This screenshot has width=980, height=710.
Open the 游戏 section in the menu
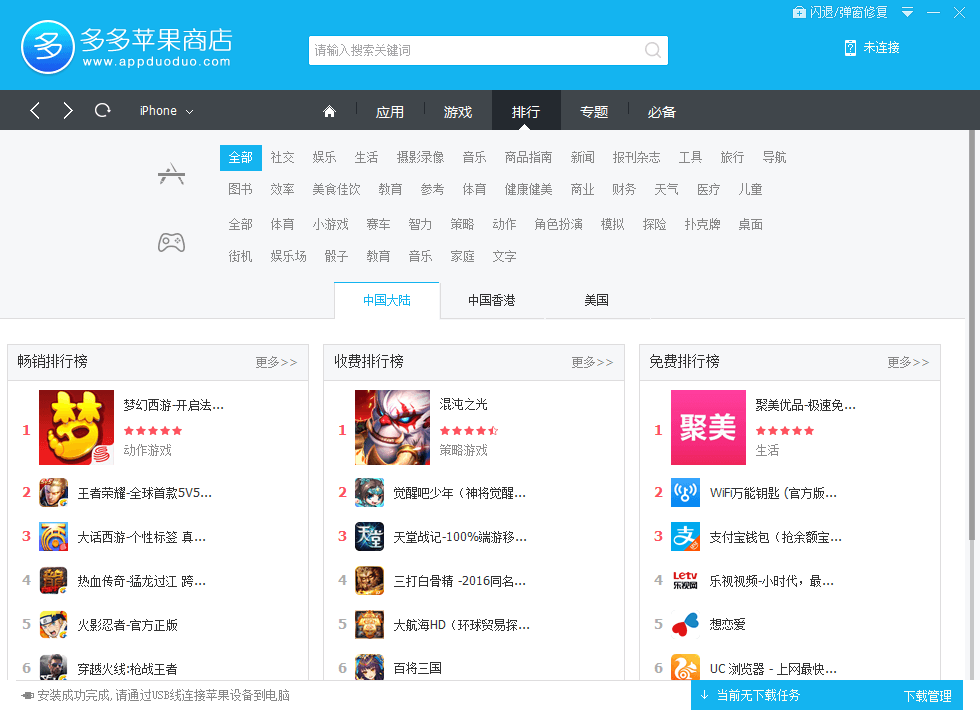pos(458,111)
